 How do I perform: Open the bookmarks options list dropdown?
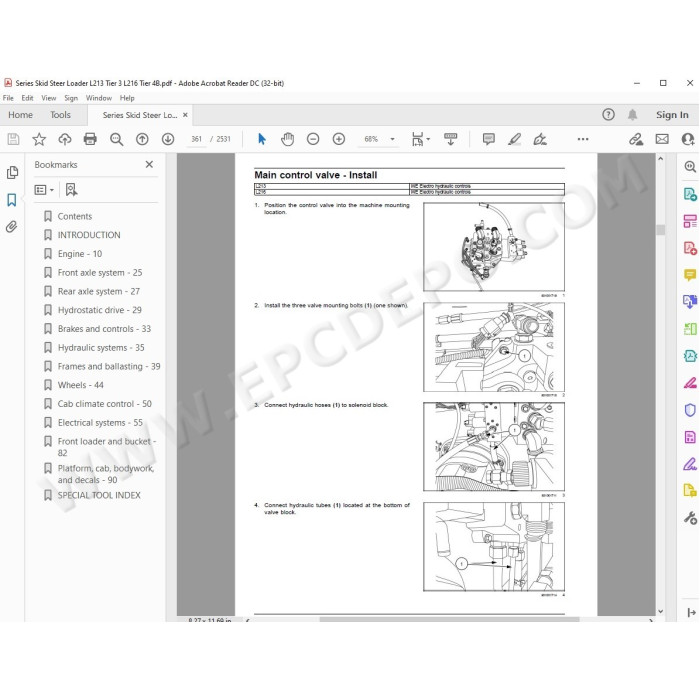coord(44,190)
